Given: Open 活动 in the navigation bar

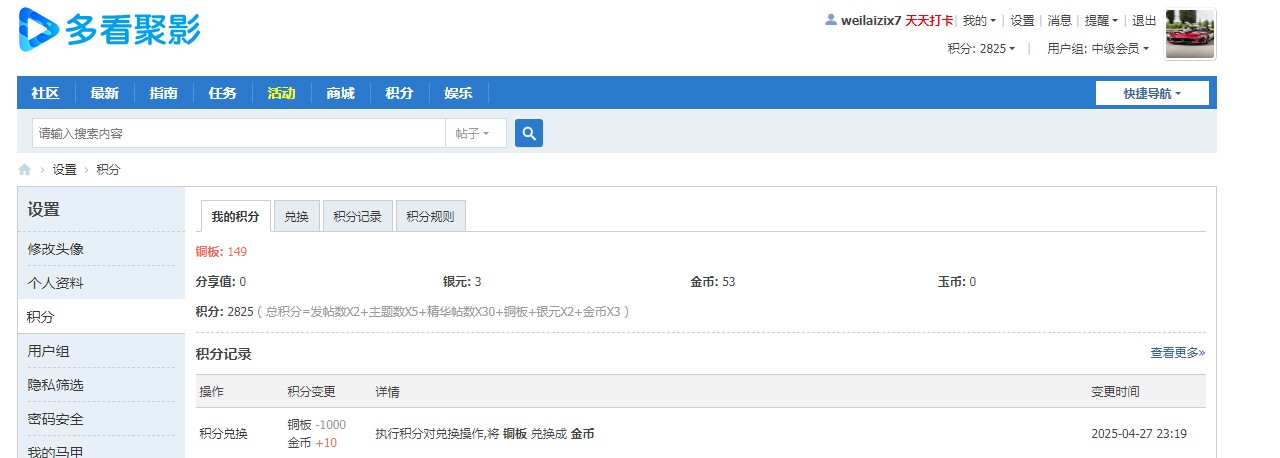Looking at the screenshot, I should click(x=281, y=93).
